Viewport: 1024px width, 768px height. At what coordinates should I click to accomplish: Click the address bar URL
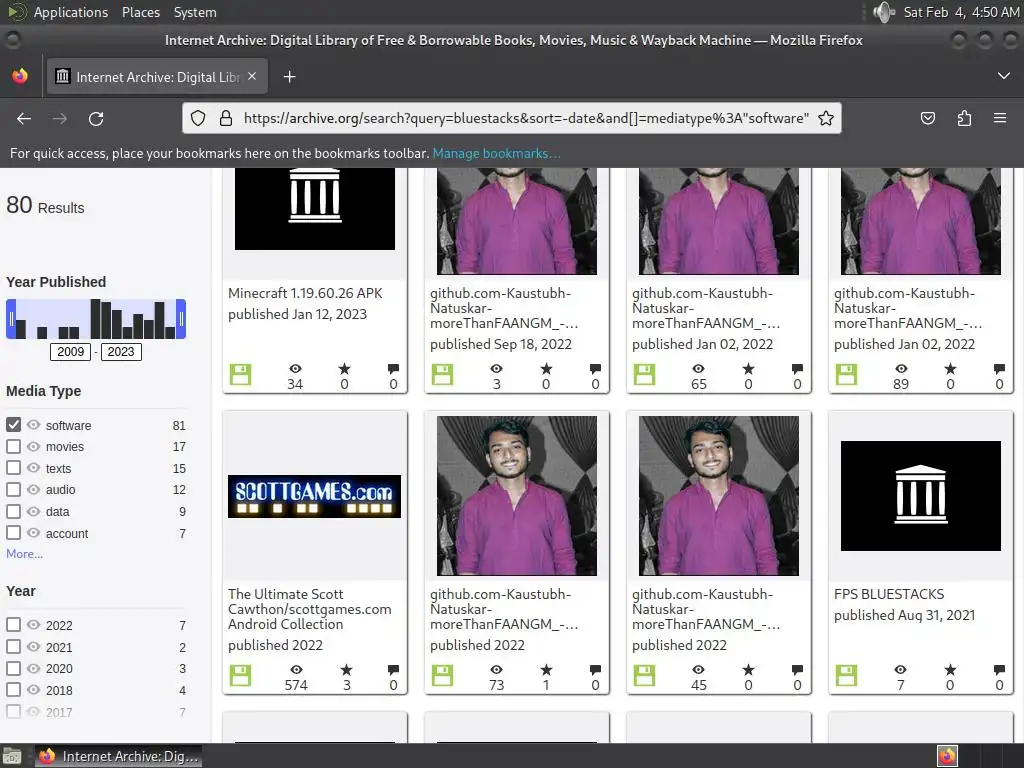[526, 118]
